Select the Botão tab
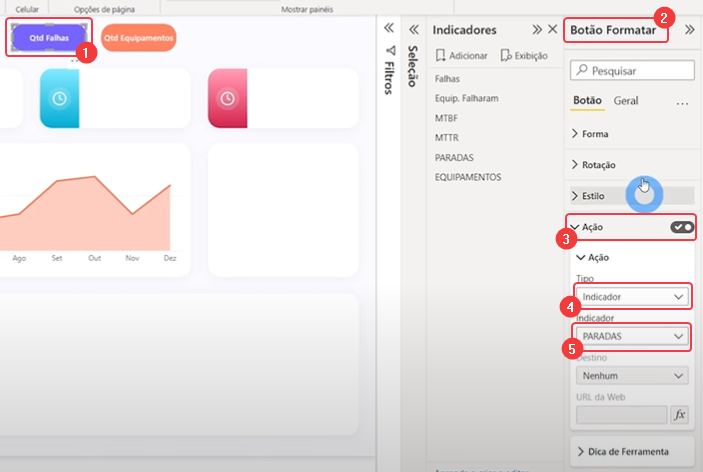The width and height of the screenshot is (703, 472). (586, 101)
